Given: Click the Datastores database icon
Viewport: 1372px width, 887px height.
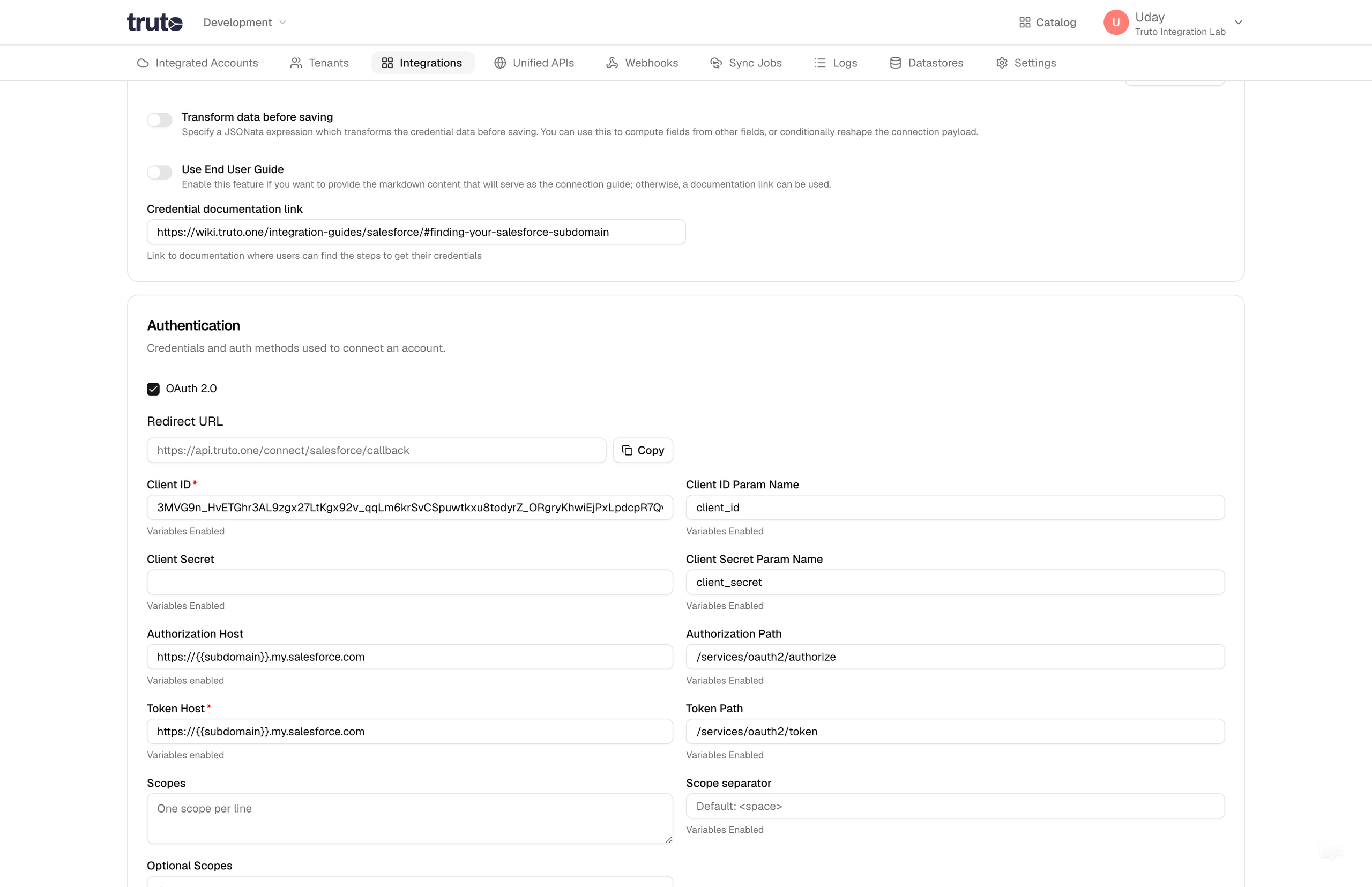Looking at the screenshot, I should [895, 63].
